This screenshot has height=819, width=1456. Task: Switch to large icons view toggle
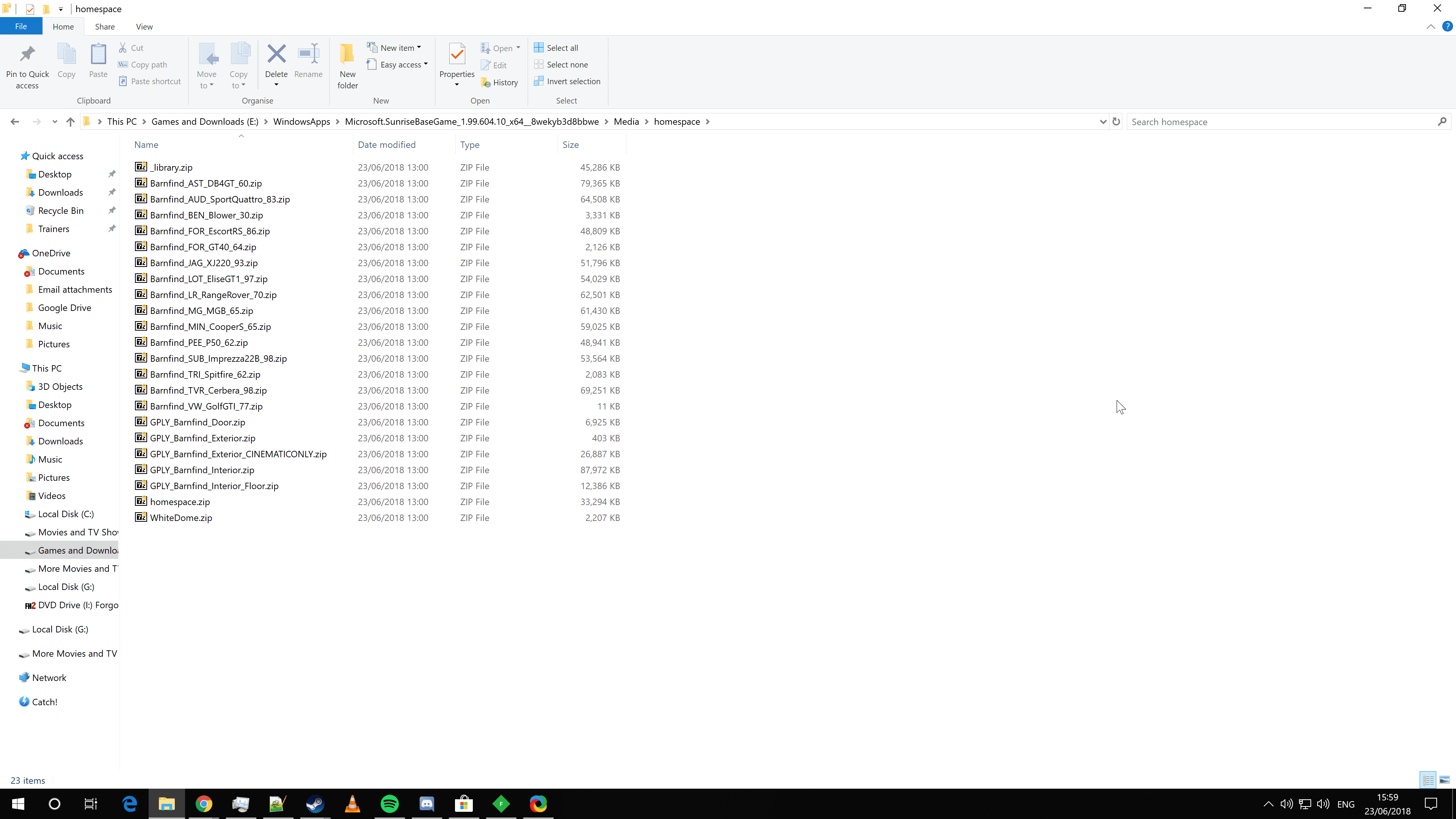tap(1444, 780)
